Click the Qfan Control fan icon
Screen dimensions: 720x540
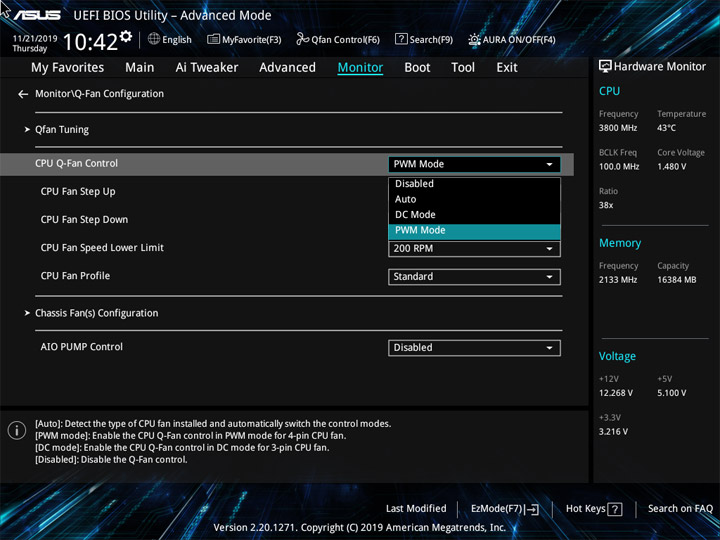pyautogui.click(x=302, y=39)
